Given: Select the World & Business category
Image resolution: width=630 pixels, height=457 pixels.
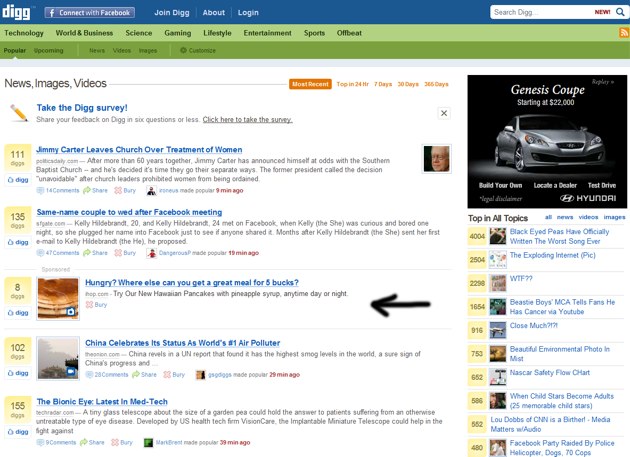Looking at the screenshot, I should click(x=84, y=33).
